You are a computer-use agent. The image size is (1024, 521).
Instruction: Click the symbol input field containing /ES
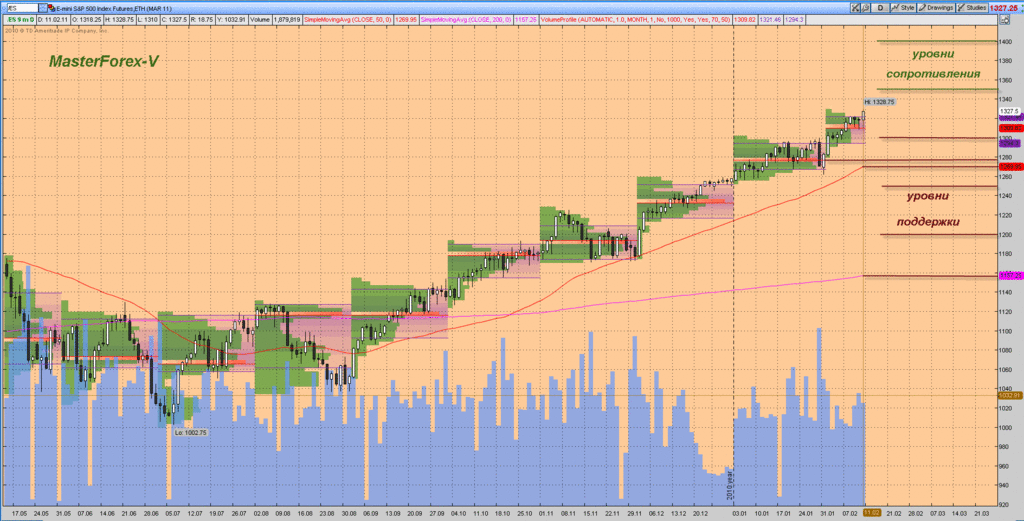tap(22, 8)
